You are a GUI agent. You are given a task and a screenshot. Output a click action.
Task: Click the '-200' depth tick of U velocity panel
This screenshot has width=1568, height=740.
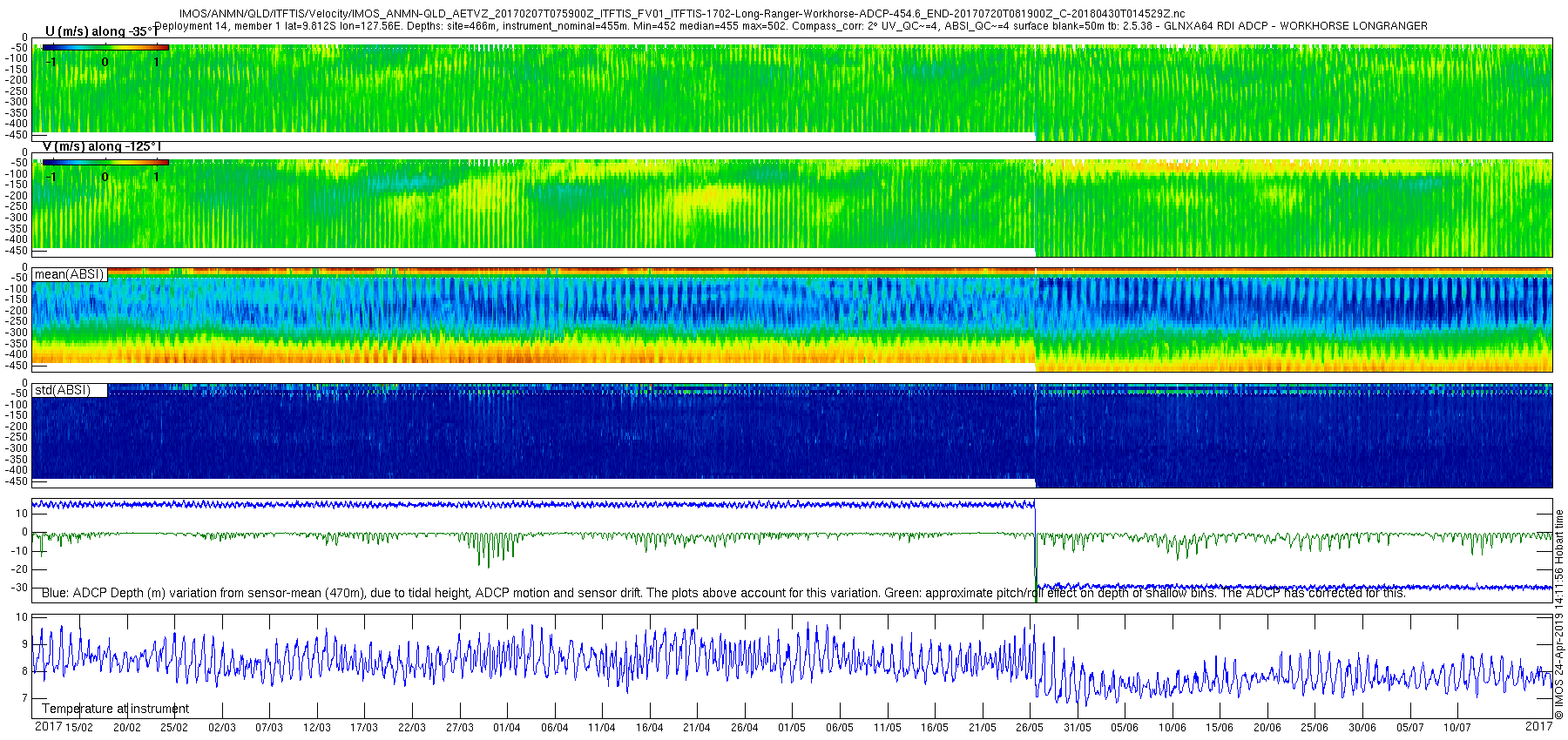click(16, 80)
